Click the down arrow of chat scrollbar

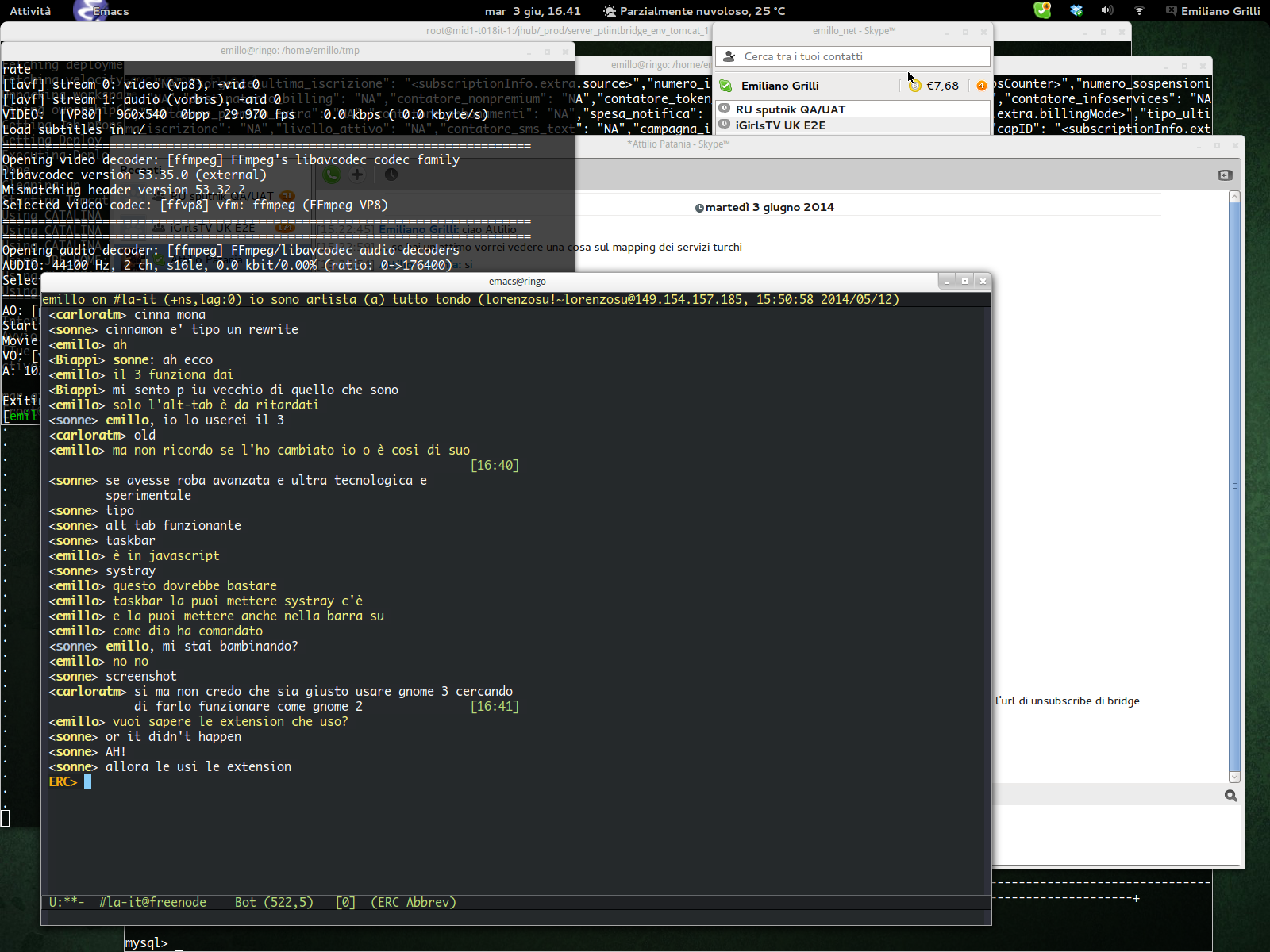[1234, 777]
